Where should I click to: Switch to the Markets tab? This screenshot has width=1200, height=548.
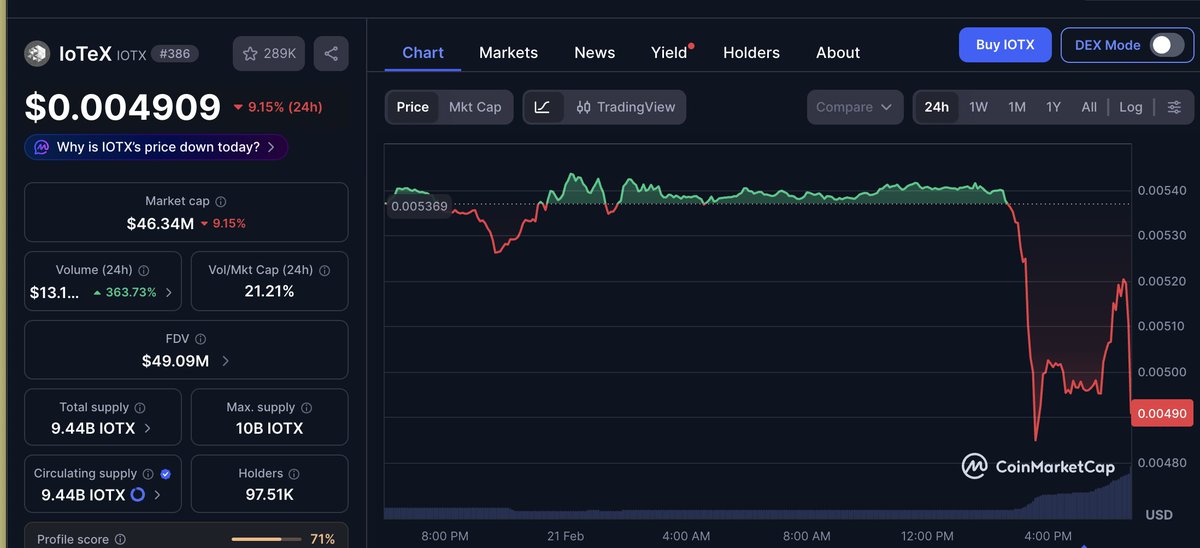(508, 53)
